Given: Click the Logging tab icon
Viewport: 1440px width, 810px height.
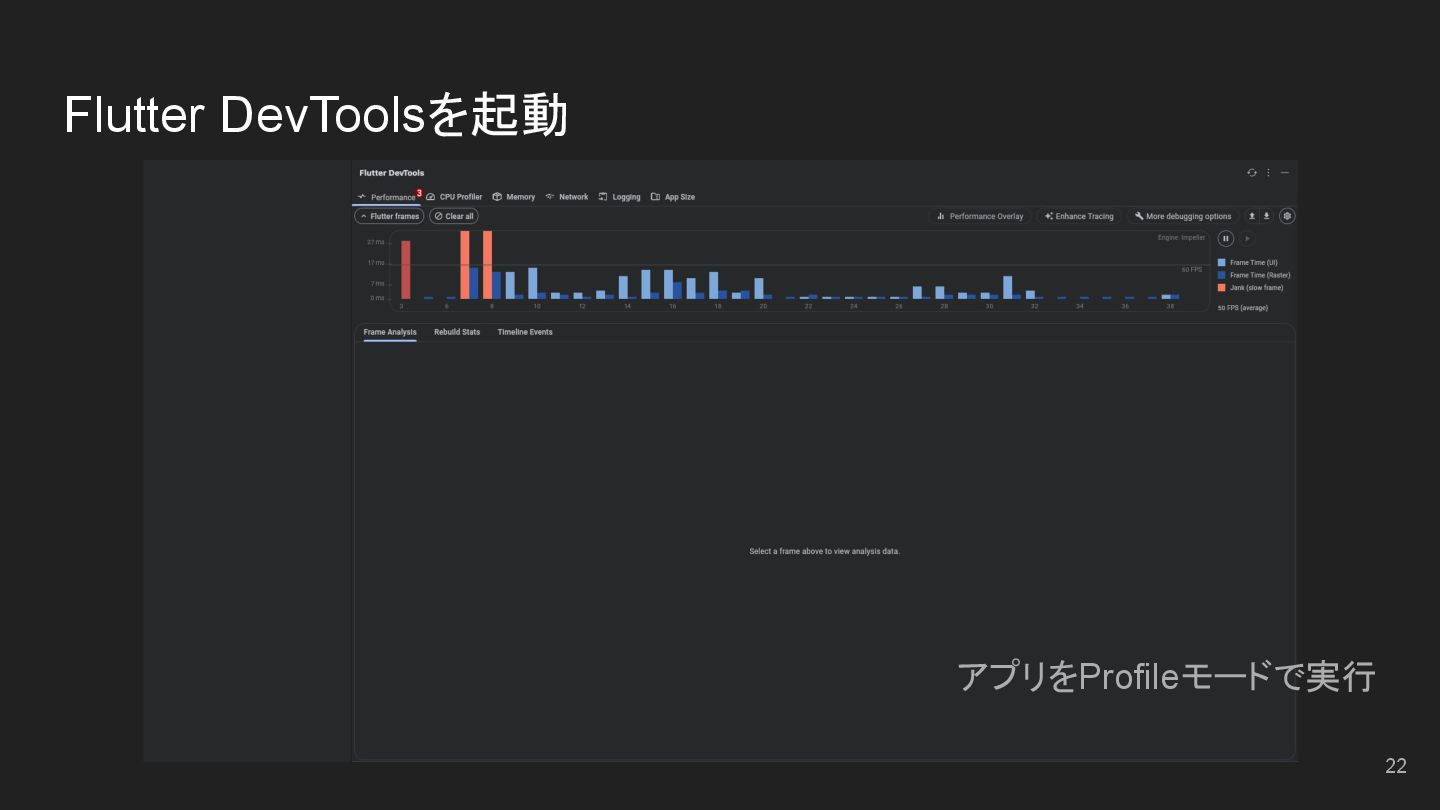Looking at the screenshot, I should click(603, 197).
